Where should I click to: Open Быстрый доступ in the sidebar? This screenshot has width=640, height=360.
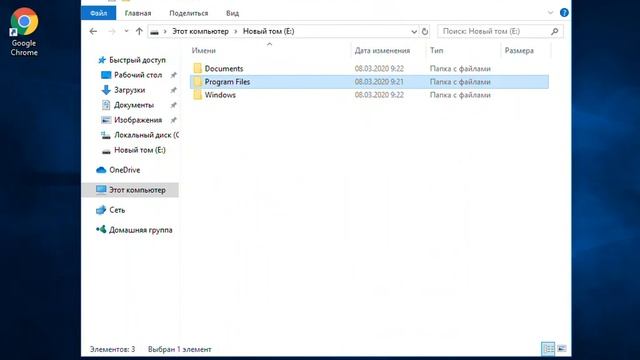137,60
